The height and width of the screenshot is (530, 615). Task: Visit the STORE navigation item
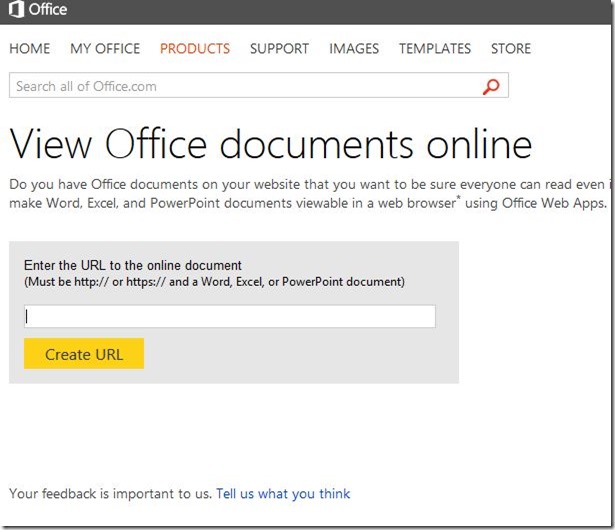511,49
